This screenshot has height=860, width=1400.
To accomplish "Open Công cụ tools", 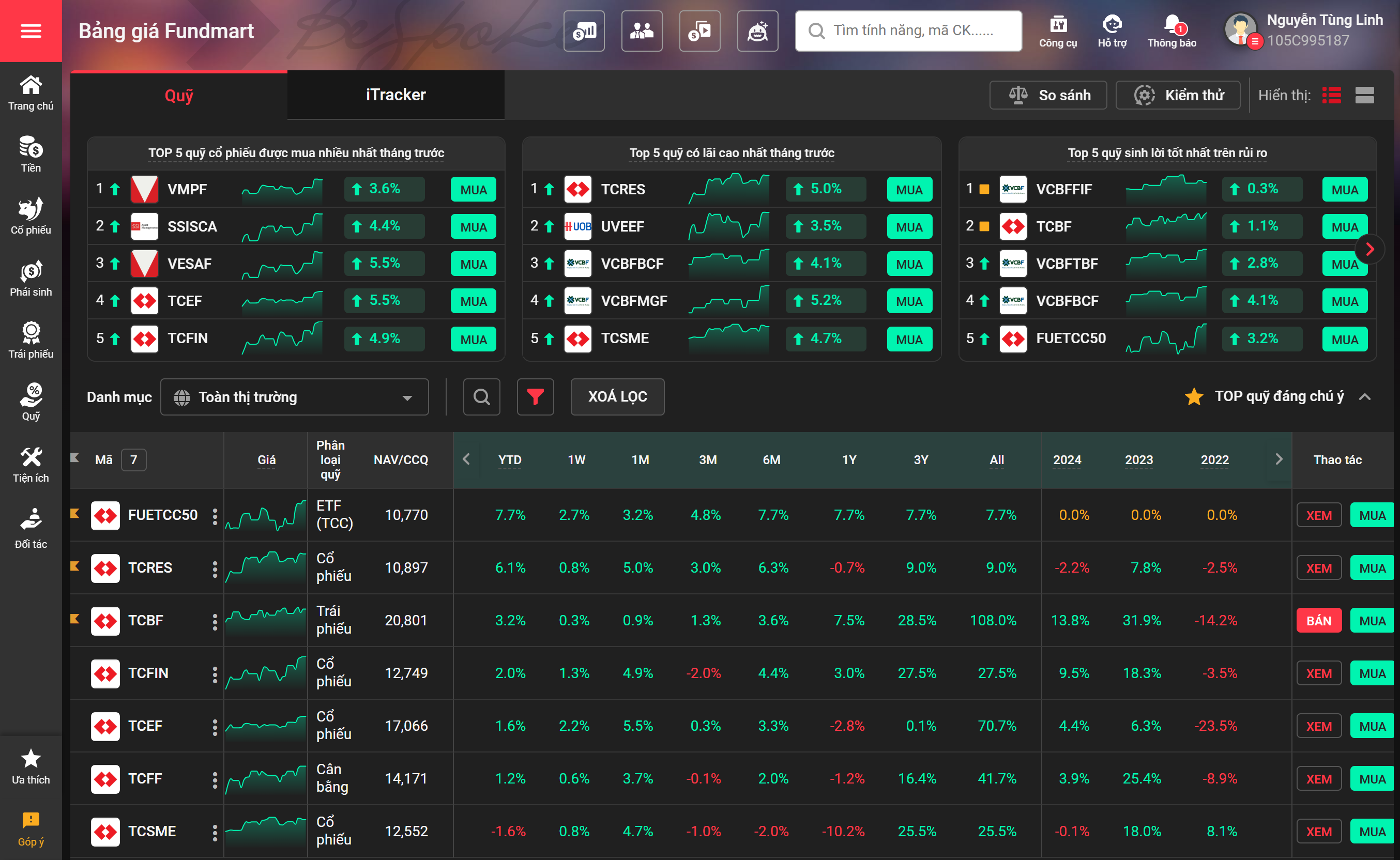I will pos(1058,32).
